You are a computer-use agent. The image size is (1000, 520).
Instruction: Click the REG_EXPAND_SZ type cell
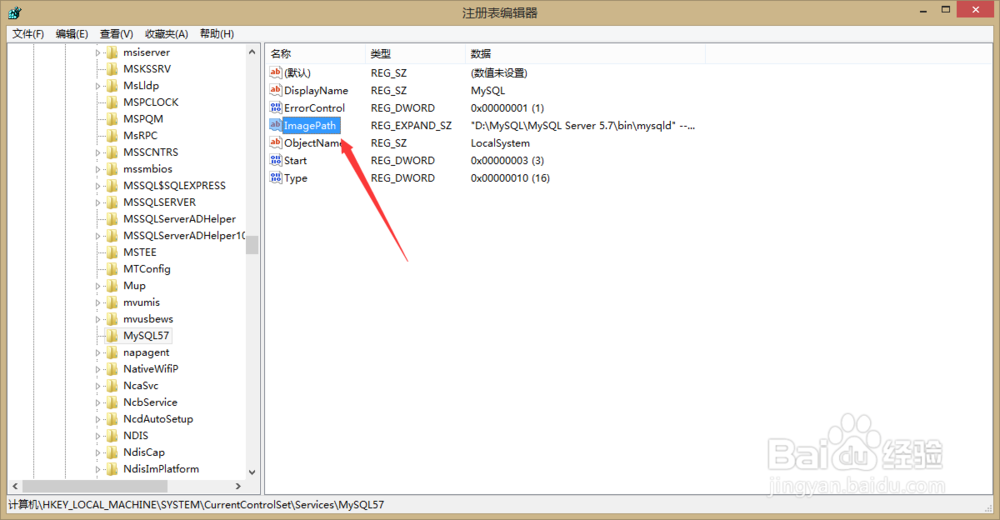click(x=411, y=126)
